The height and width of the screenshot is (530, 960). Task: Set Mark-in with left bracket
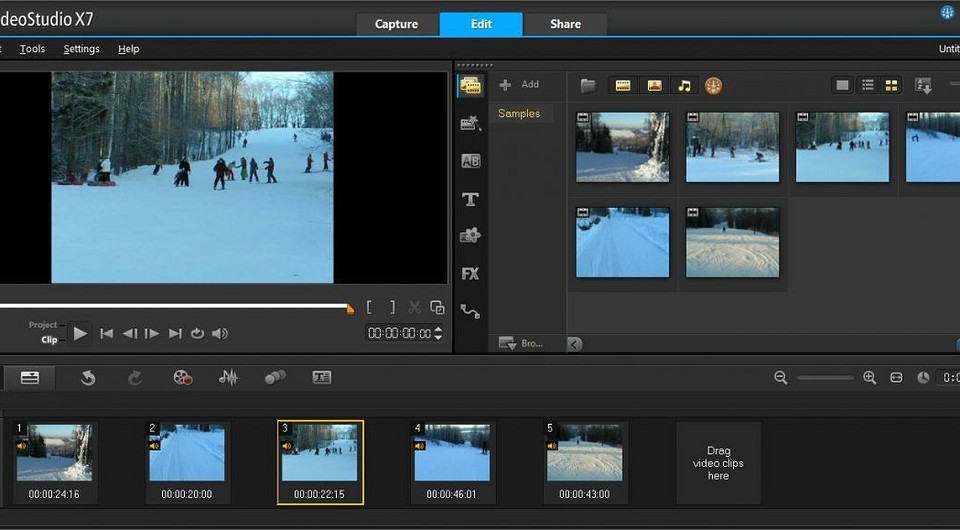coord(369,307)
